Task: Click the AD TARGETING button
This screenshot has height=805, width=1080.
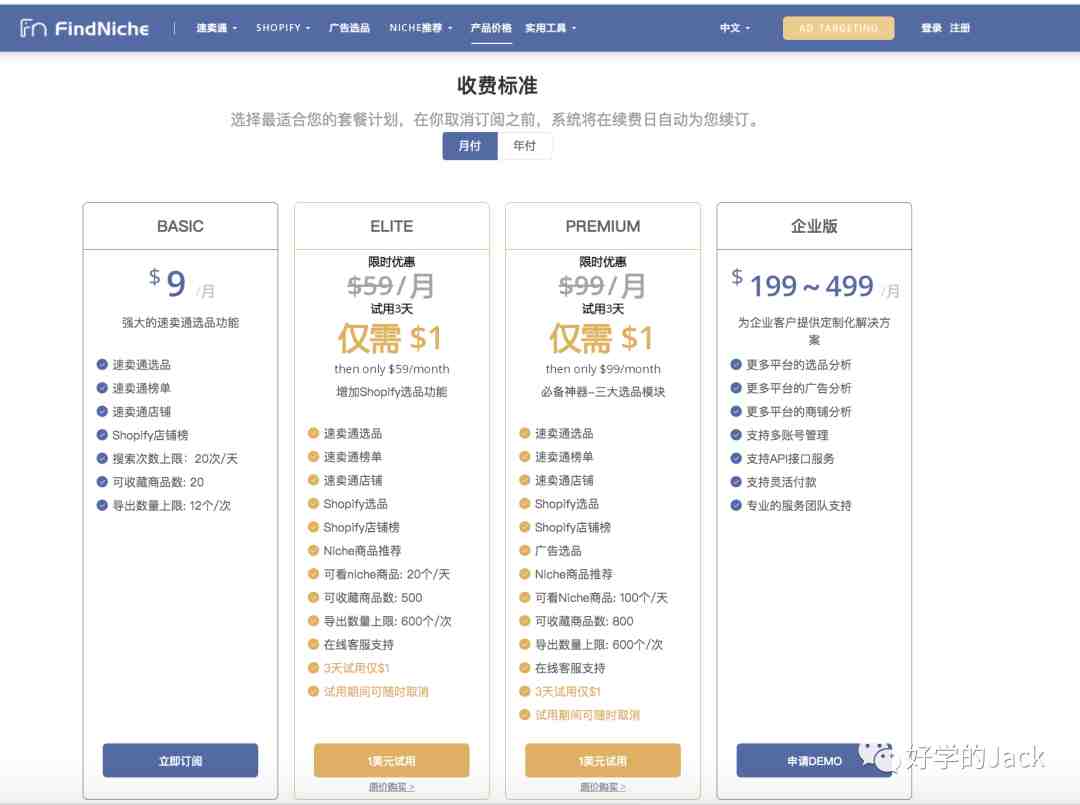Action: pos(838,28)
